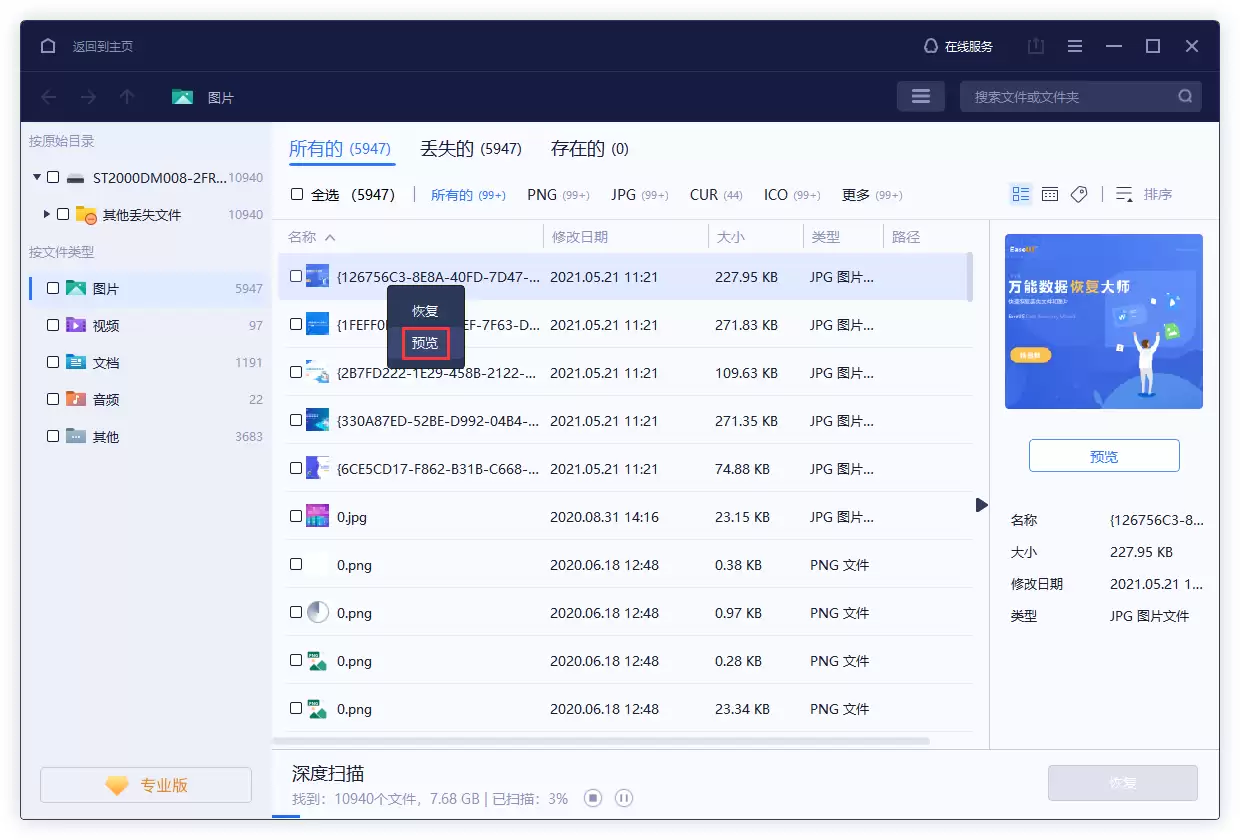Check the 全选 select-all checkbox
This screenshot has height=840, width=1240.
[x=297, y=194]
